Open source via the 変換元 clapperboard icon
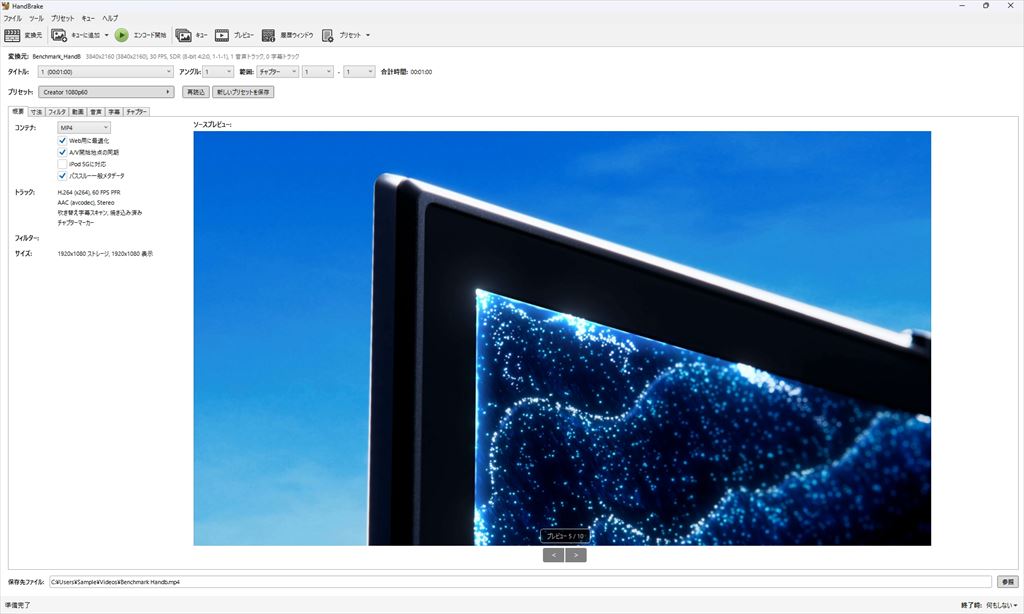Viewport: 1024px width, 614px height. (x=12, y=35)
